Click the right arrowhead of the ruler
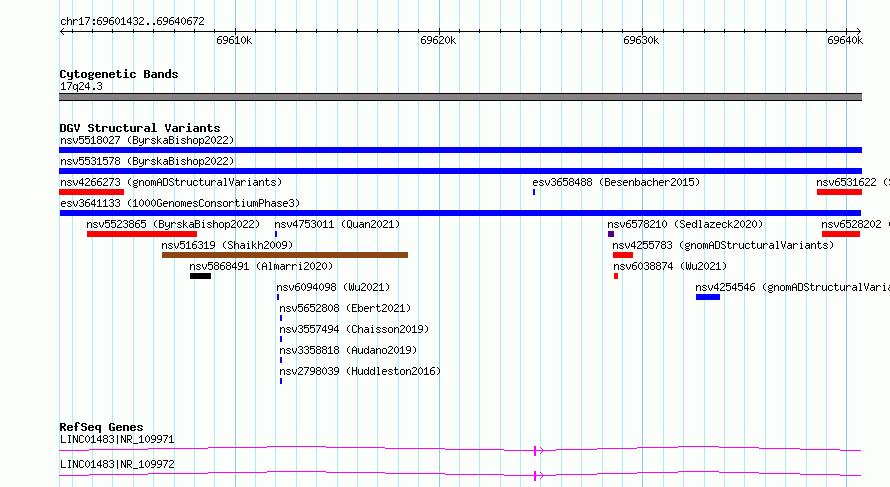 tap(859, 31)
